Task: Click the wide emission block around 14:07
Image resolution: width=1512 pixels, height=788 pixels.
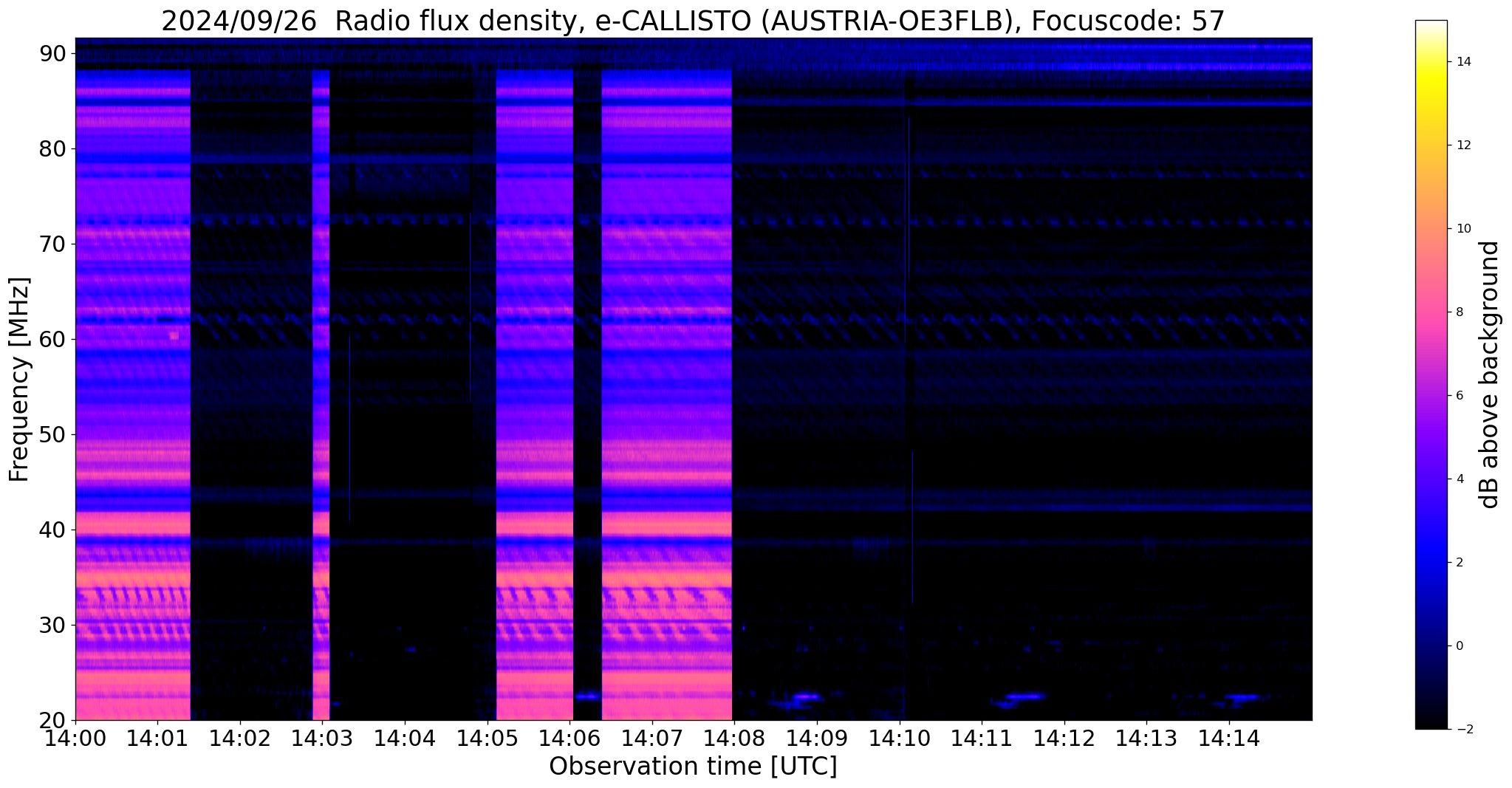Action: [667, 395]
